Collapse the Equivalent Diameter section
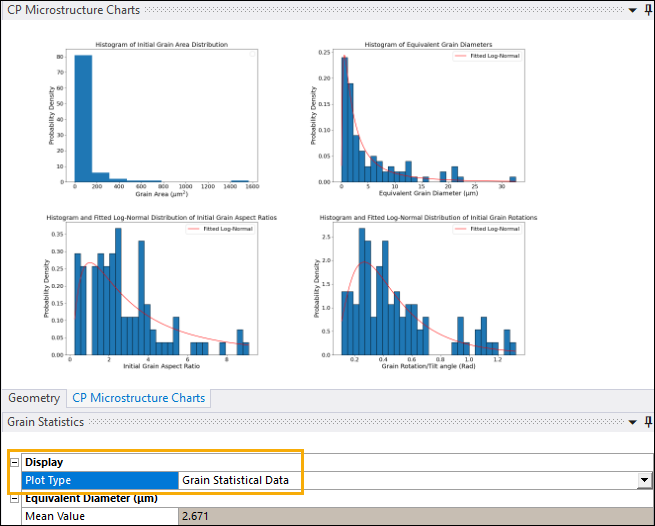The width and height of the screenshot is (655, 526). [15, 498]
